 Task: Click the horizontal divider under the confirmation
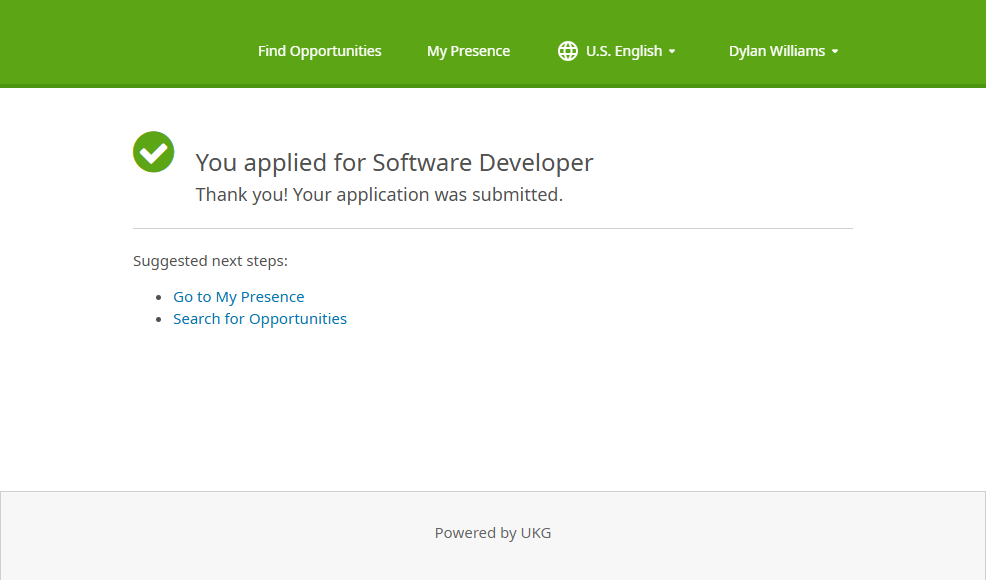(492, 228)
